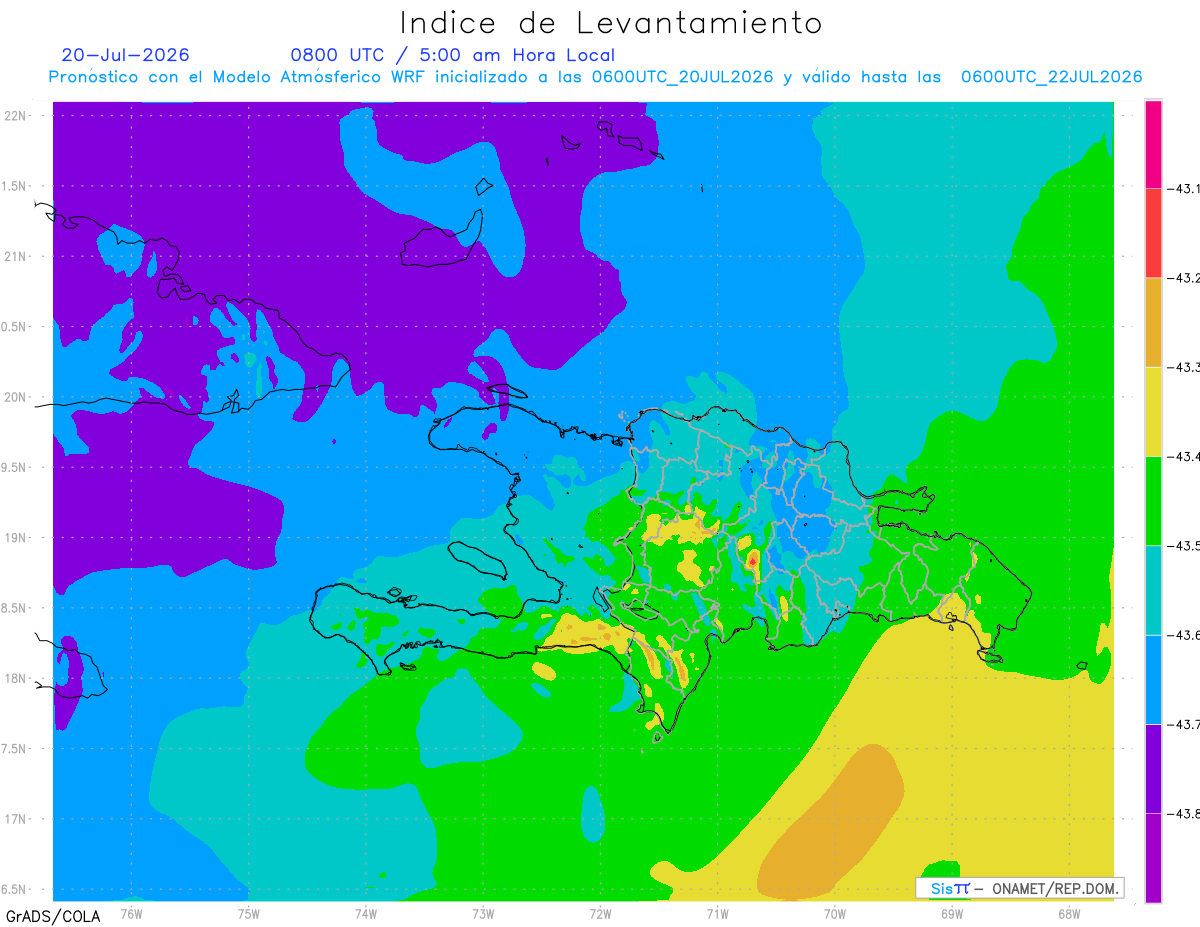
Task: Click the yellow color bar segment
Action: tap(1153, 411)
